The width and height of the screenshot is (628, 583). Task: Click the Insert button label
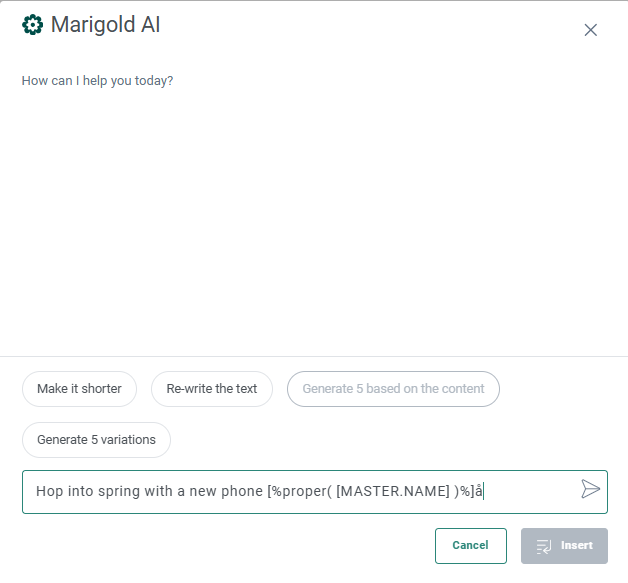(577, 546)
